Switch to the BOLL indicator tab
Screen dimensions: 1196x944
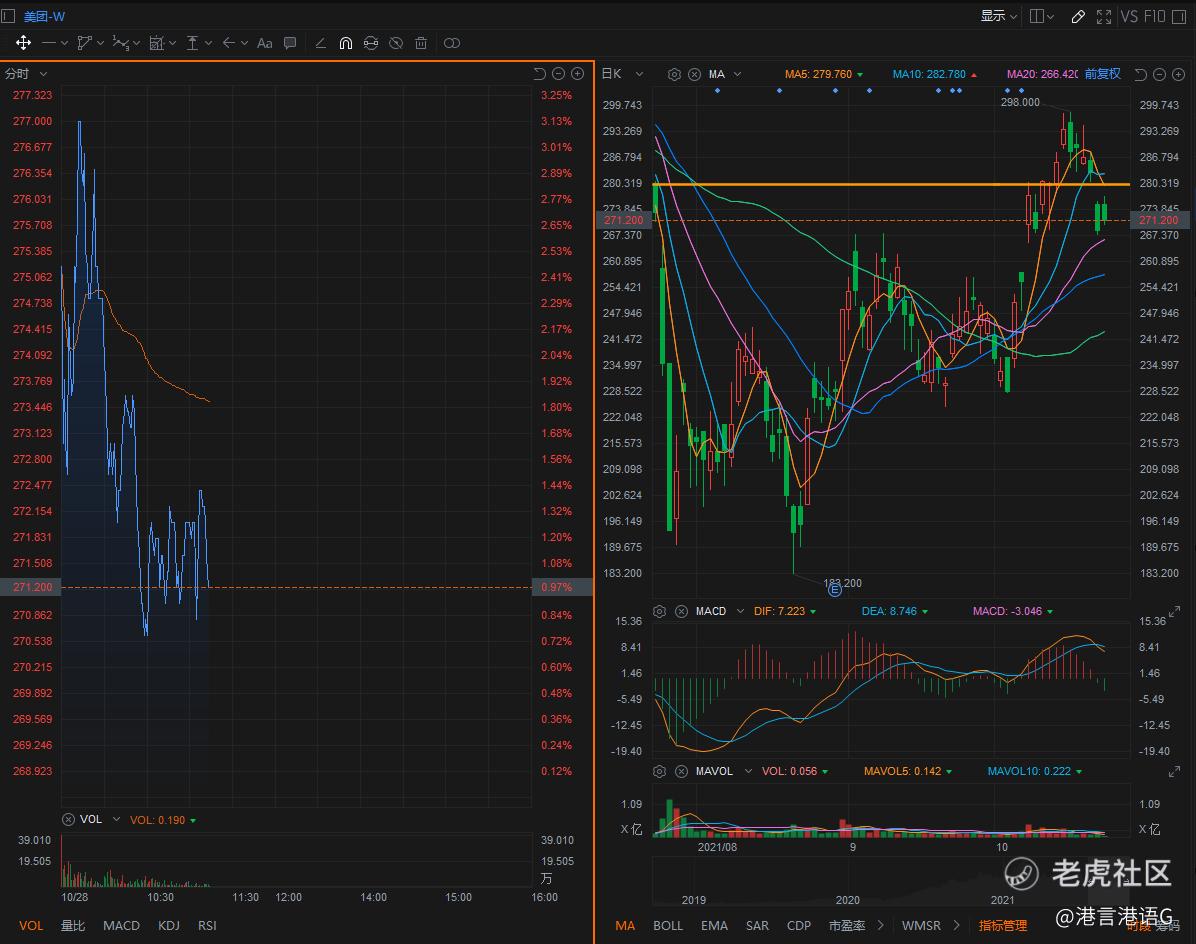click(668, 925)
